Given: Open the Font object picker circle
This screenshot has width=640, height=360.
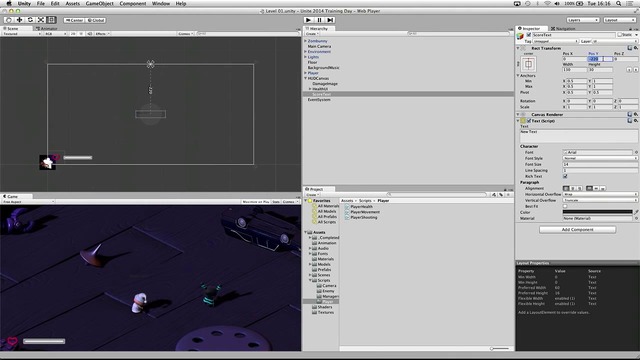Looking at the screenshot, I should 636,152.
